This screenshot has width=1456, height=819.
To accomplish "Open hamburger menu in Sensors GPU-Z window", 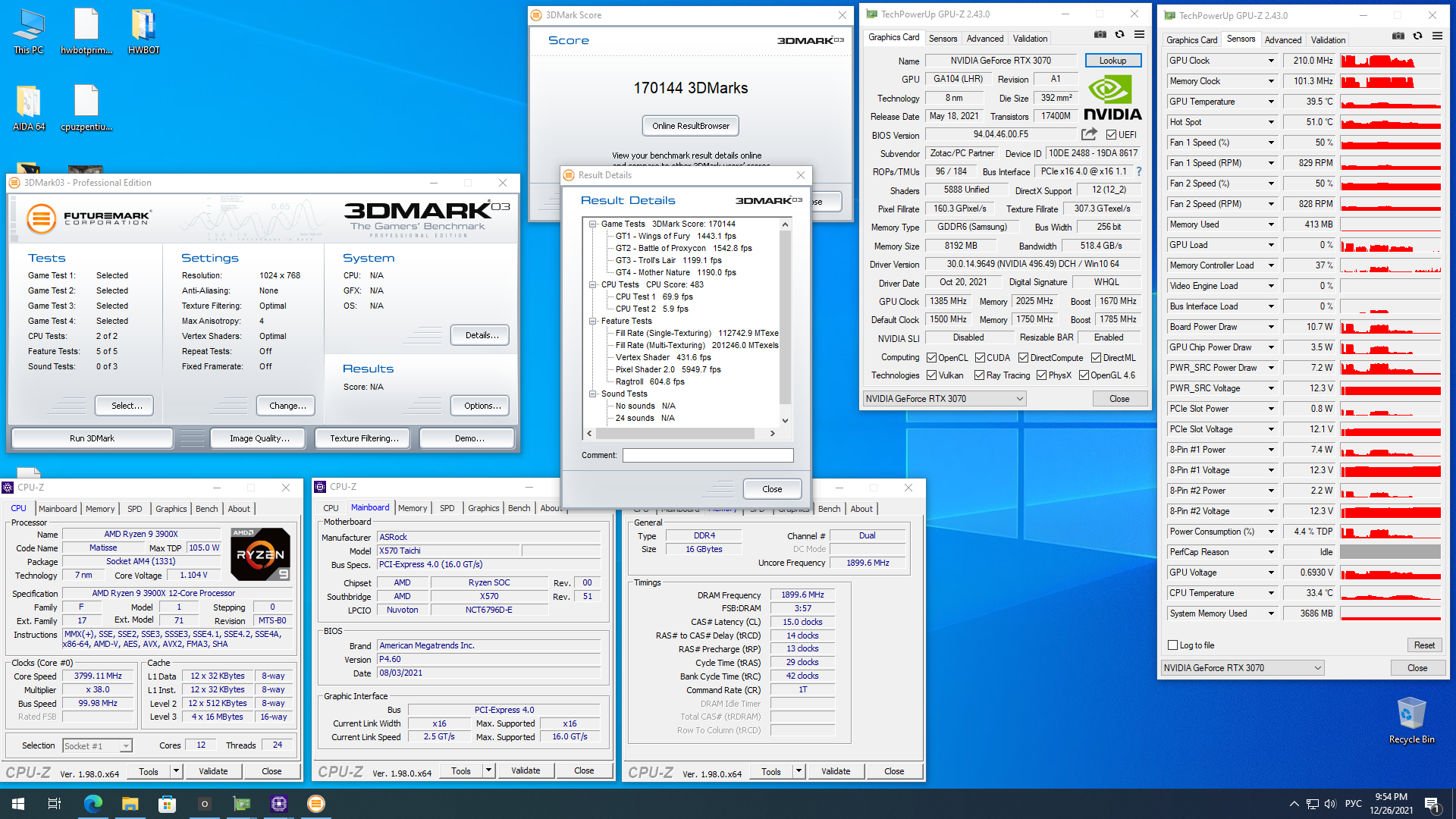I will tap(1437, 36).
